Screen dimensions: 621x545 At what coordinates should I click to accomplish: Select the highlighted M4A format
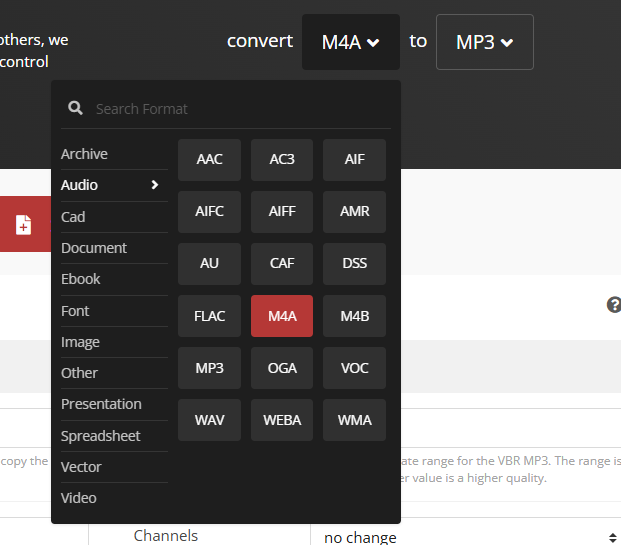pyautogui.click(x=282, y=316)
